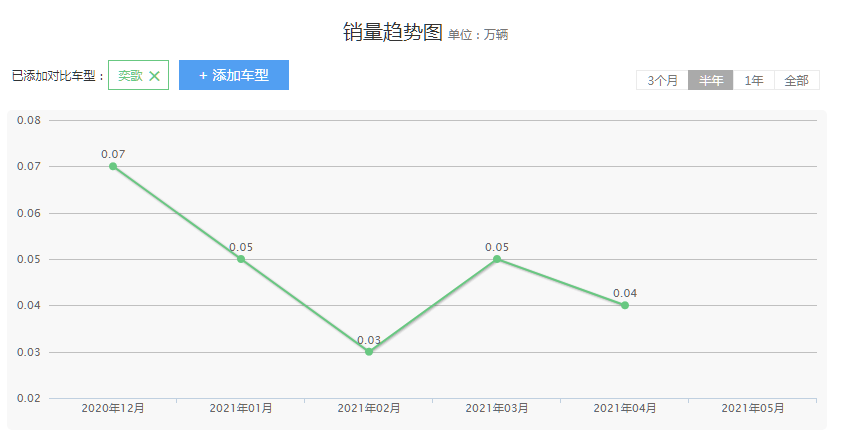Click the 奕歌 model tag text
The height and width of the screenshot is (443, 852).
click(x=130, y=76)
